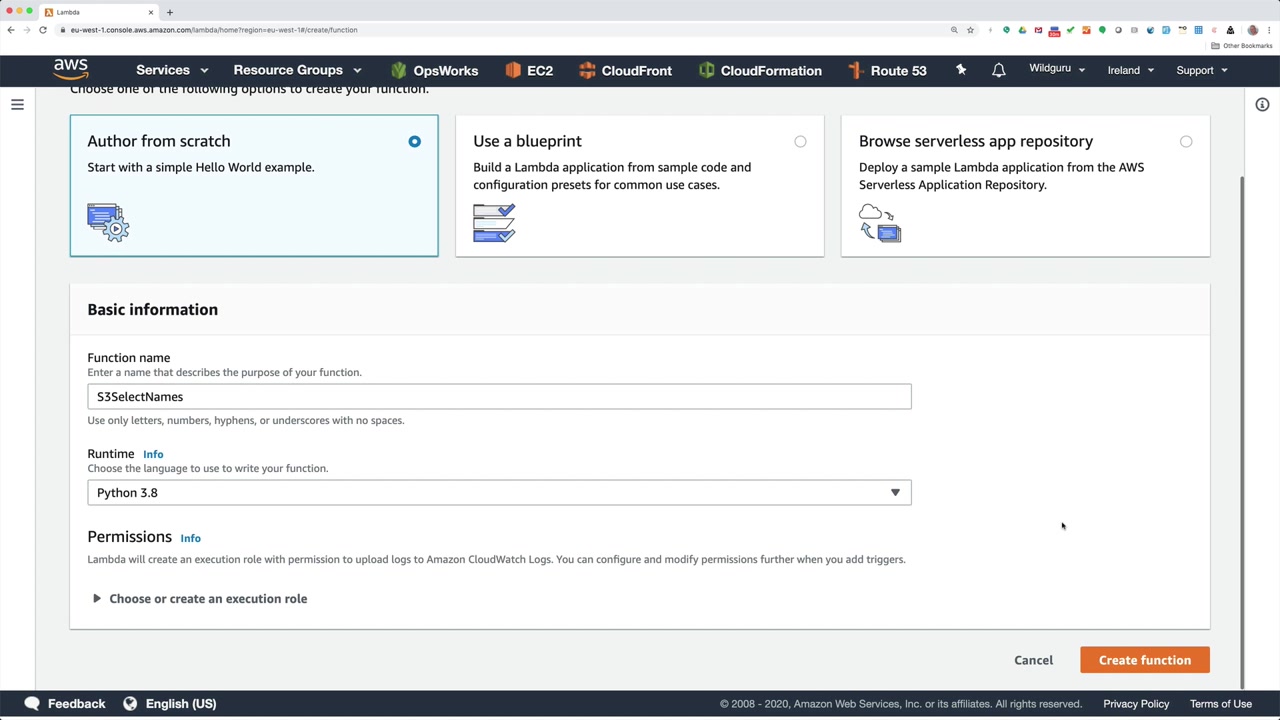
Task: Click the pin shortcuts icon in navbar
Action: click(x=961, y=70)
